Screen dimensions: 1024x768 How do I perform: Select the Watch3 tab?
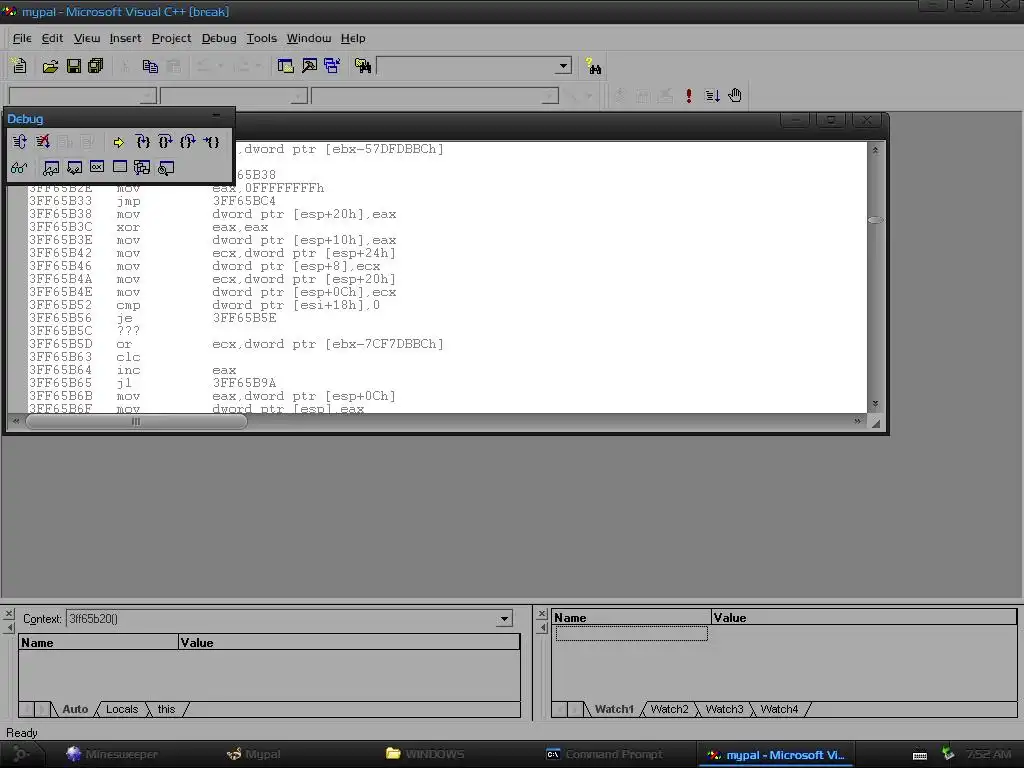724,709
